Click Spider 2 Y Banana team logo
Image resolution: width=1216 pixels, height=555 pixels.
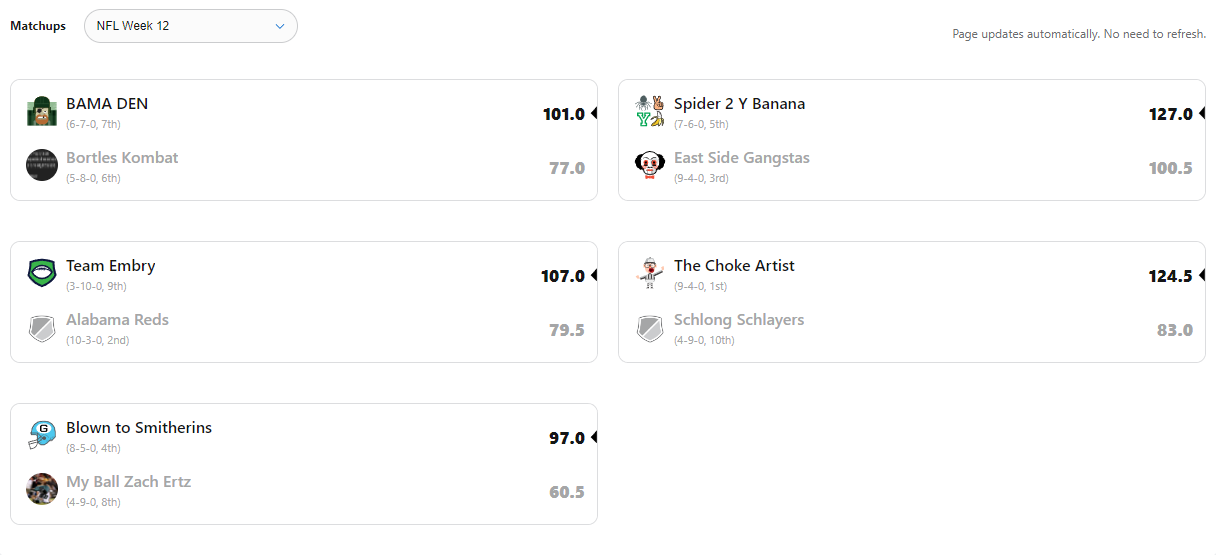[650, 111]
